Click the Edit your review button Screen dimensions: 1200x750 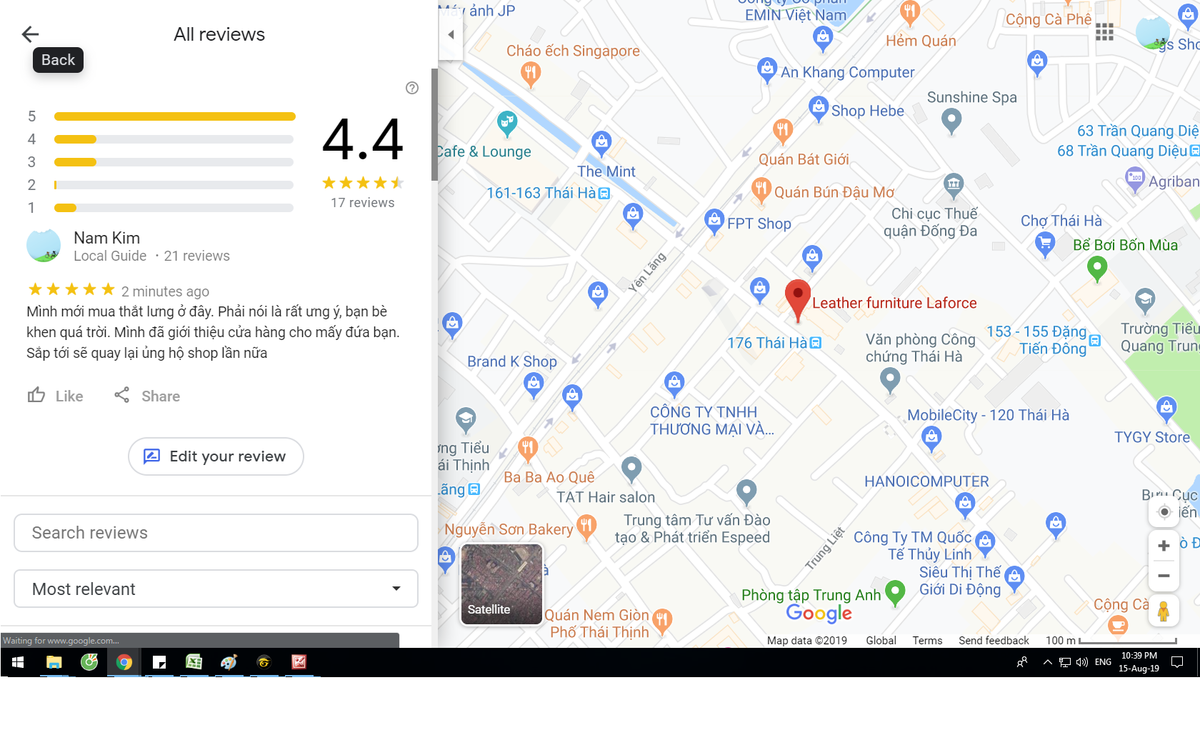(216, 456)
